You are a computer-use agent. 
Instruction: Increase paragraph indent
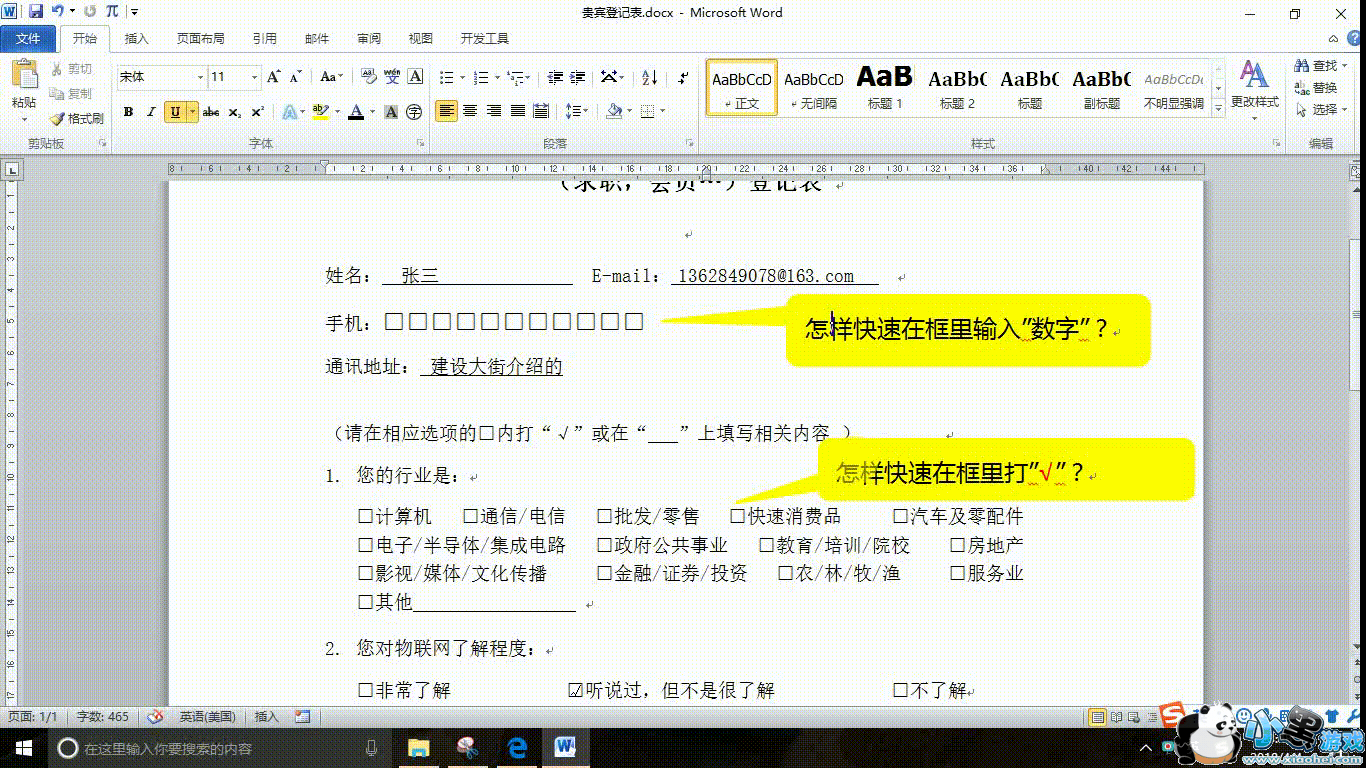pos(578,77)
